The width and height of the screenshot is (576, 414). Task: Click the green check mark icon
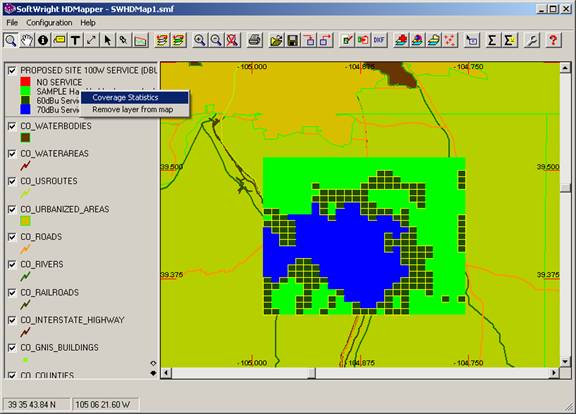(347, 40)
